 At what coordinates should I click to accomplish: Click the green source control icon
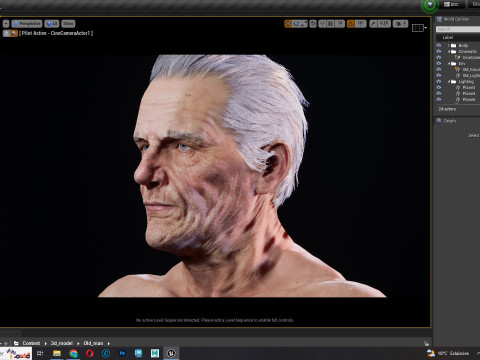(x=430, y=5)
